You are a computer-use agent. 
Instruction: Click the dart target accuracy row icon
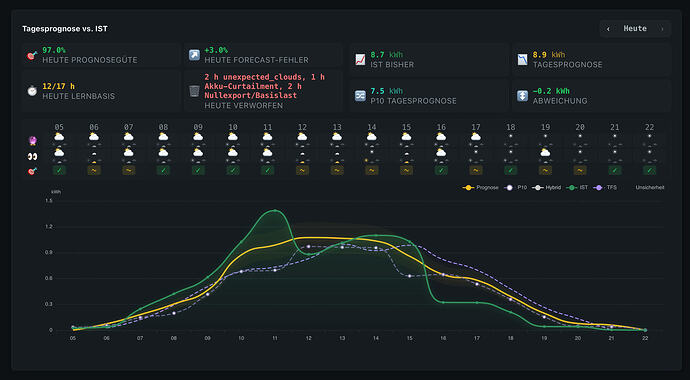tap(33, 172)
